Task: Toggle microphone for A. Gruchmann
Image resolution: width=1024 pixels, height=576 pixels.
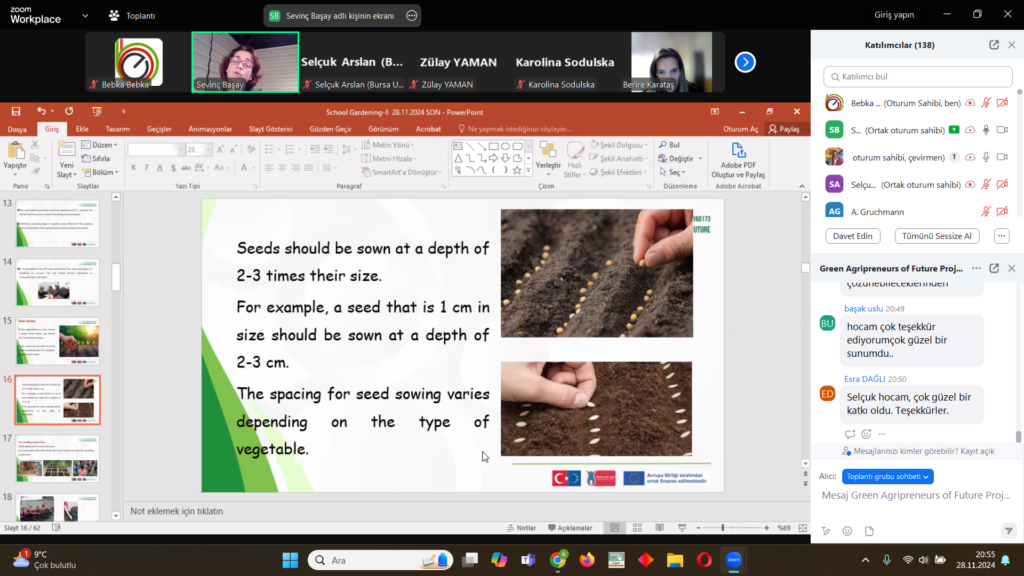Action: coord(986,211)
